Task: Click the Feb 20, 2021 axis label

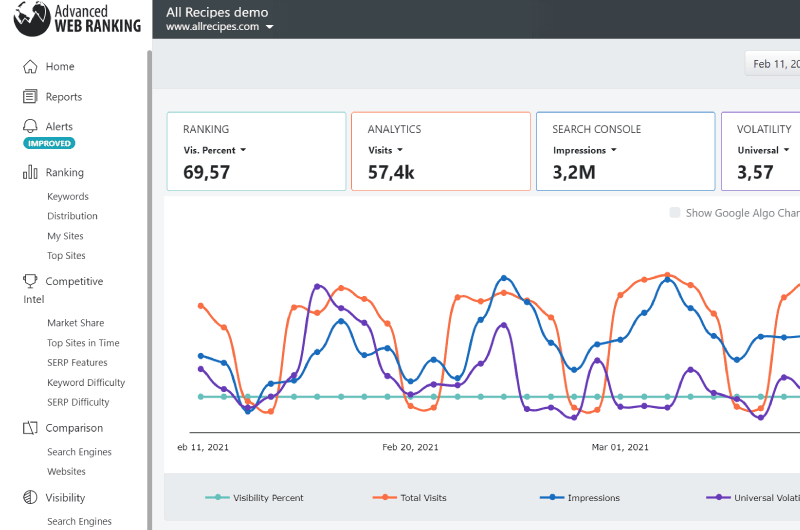Action: tap(410, 447)
